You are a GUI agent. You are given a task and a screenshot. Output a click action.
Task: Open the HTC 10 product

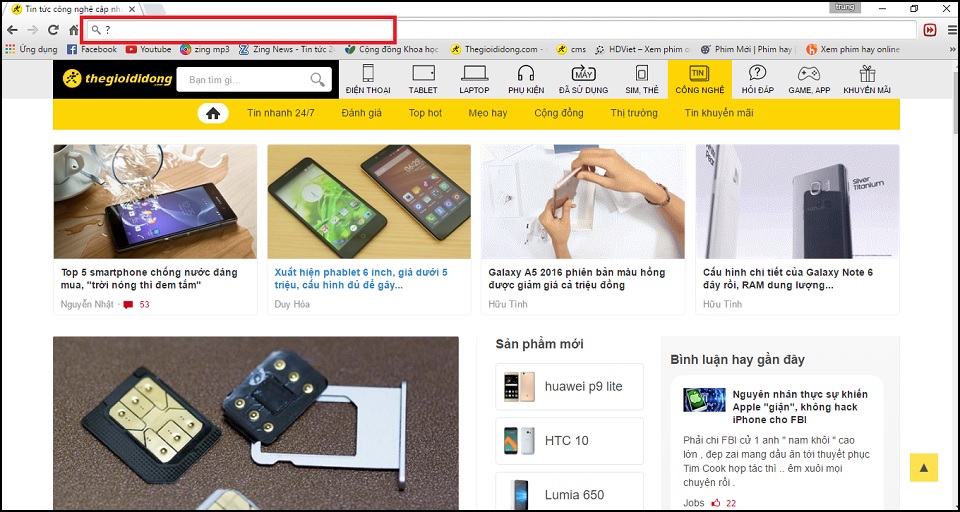tap(569, 440)
